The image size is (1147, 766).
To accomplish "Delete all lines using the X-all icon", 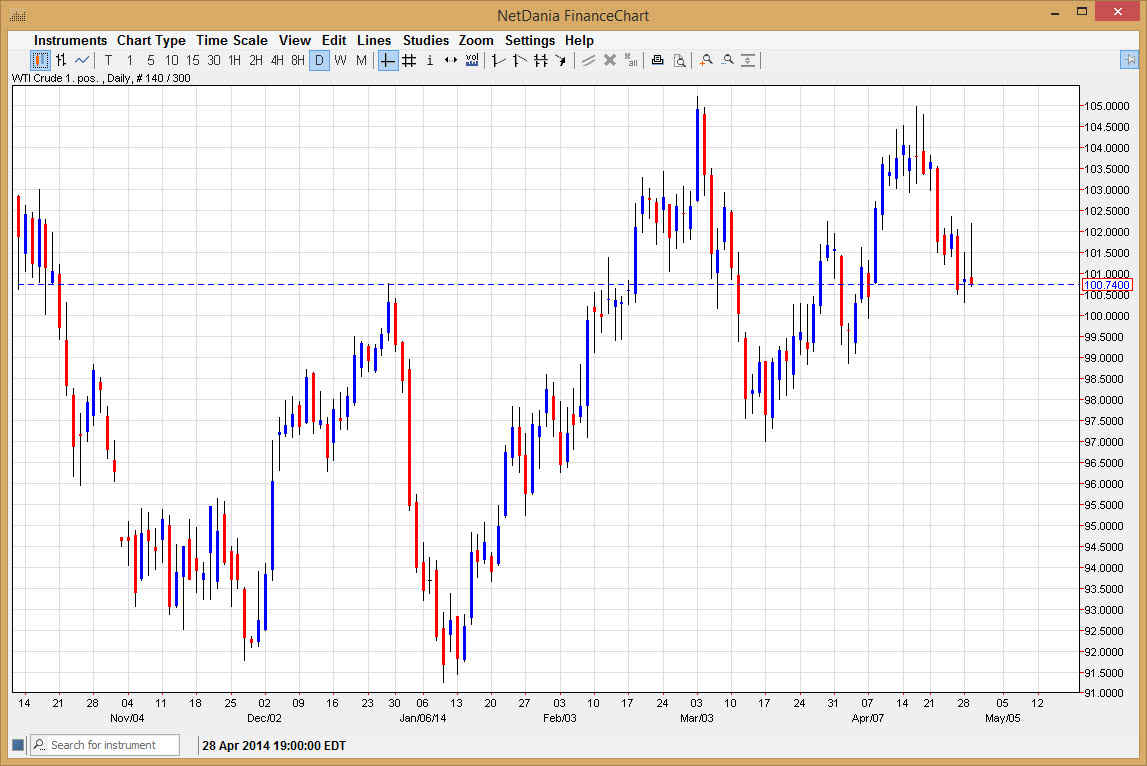I will point(631,60).
